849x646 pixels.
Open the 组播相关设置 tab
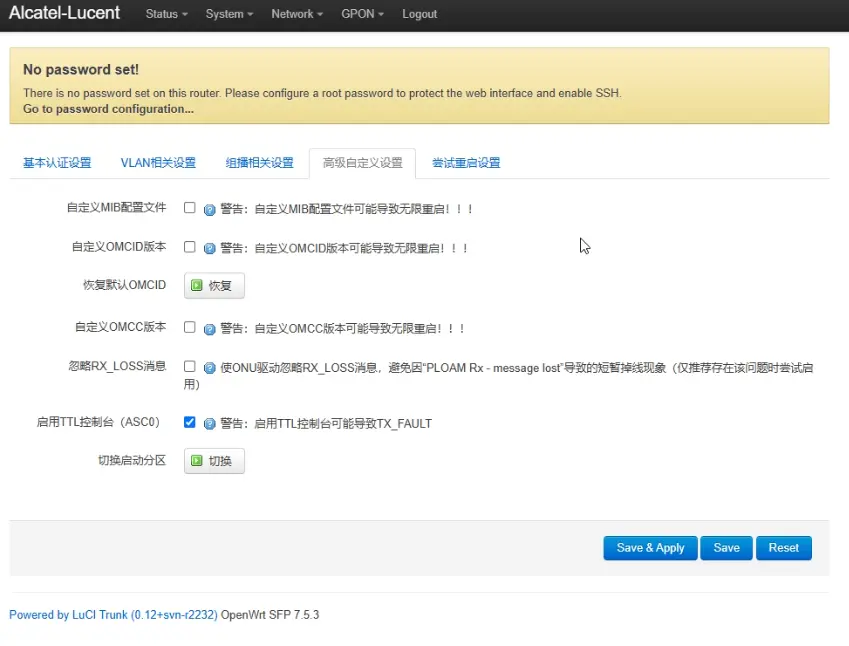point(259,163)
